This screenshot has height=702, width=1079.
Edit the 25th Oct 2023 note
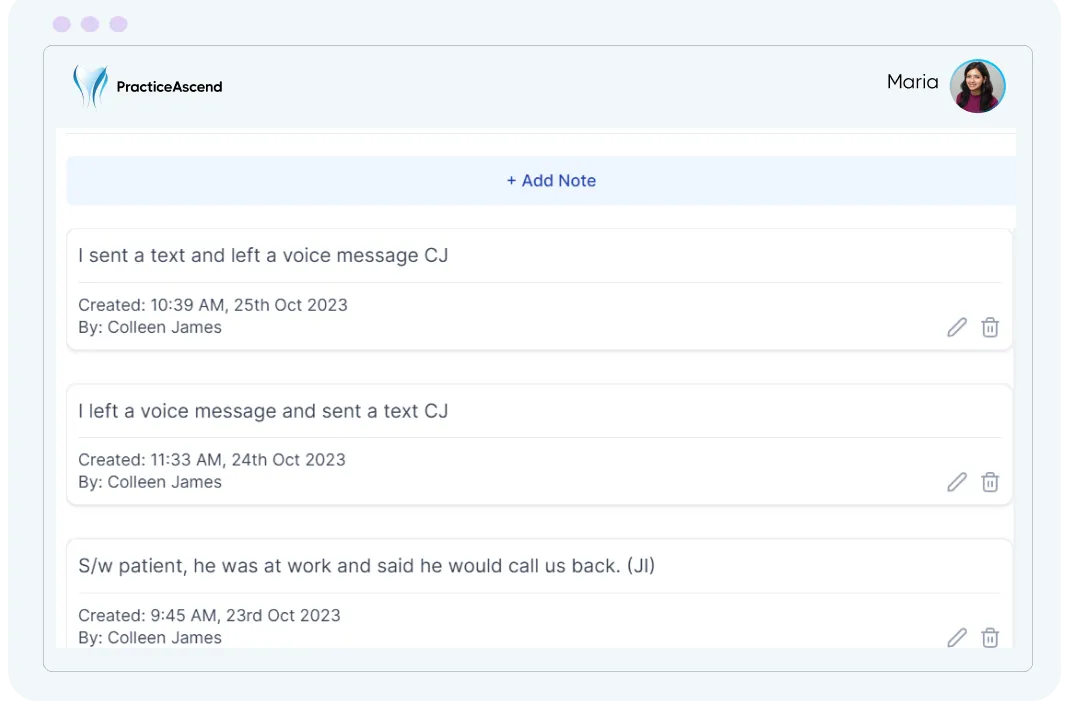pos(957,327)
